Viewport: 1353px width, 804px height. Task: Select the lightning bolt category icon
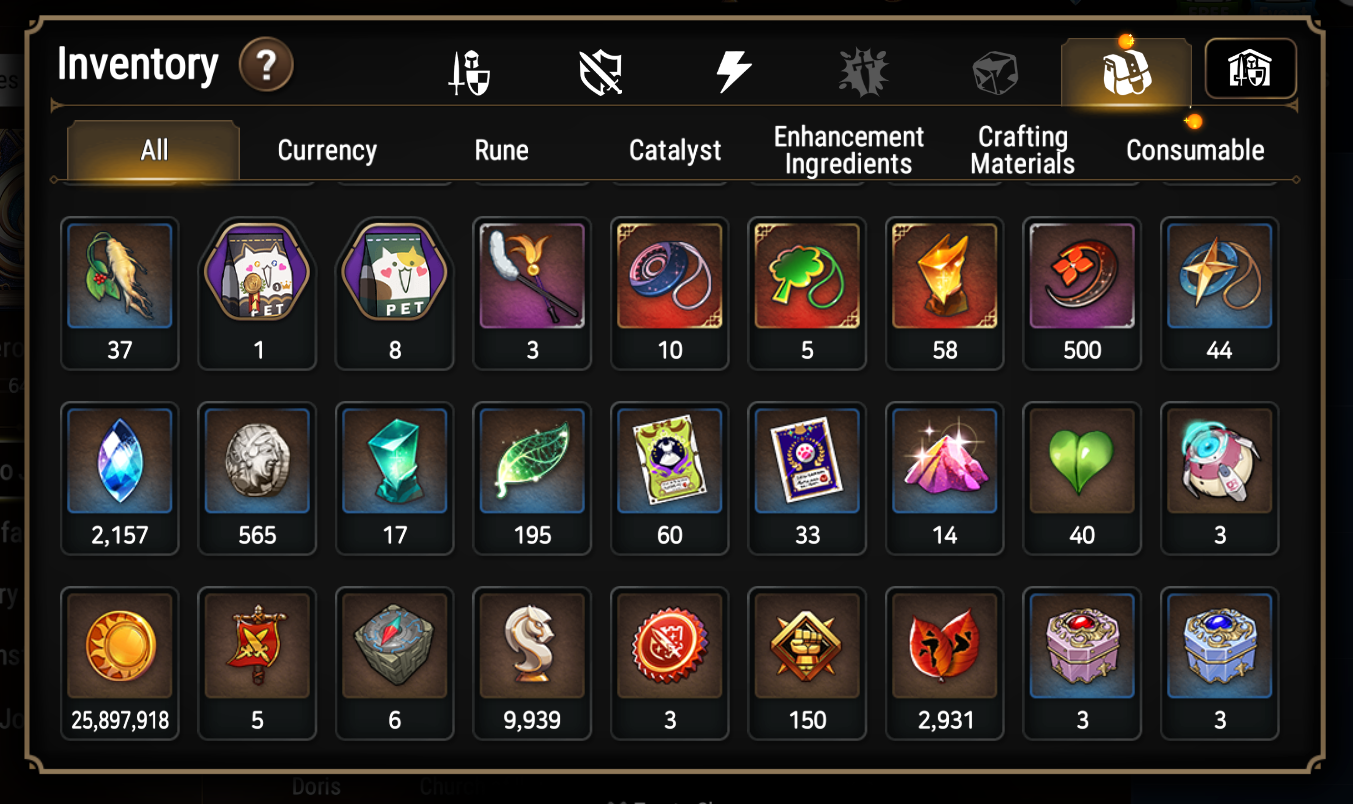[x=732, y=73]
